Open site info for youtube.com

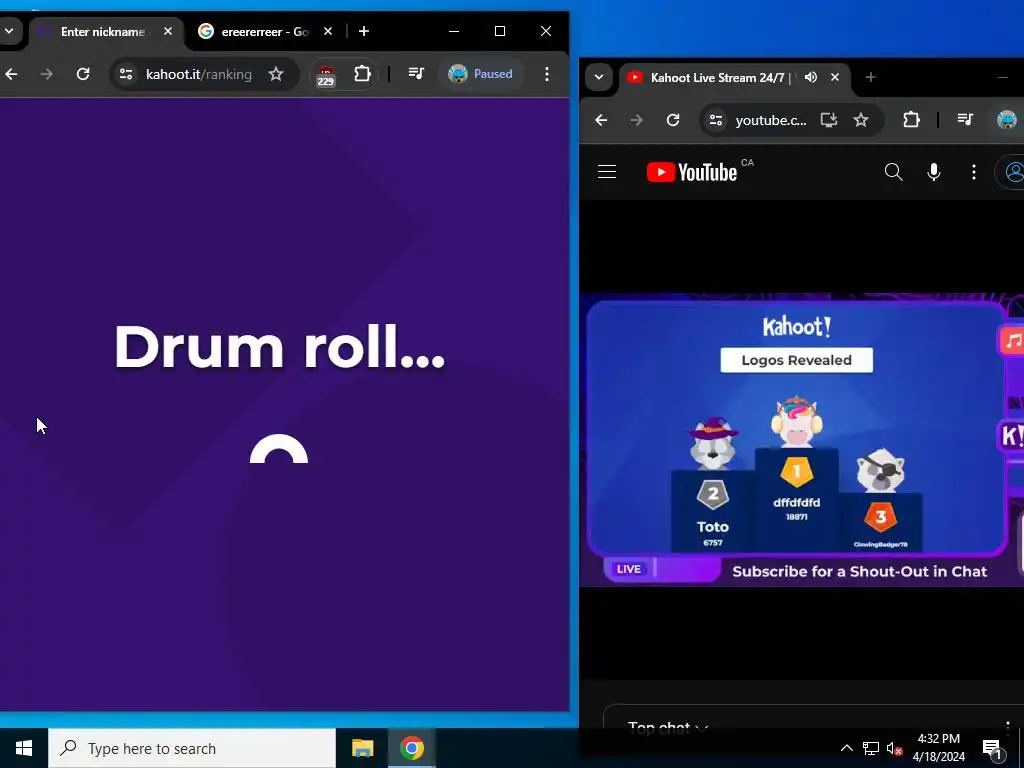[716, 120]
